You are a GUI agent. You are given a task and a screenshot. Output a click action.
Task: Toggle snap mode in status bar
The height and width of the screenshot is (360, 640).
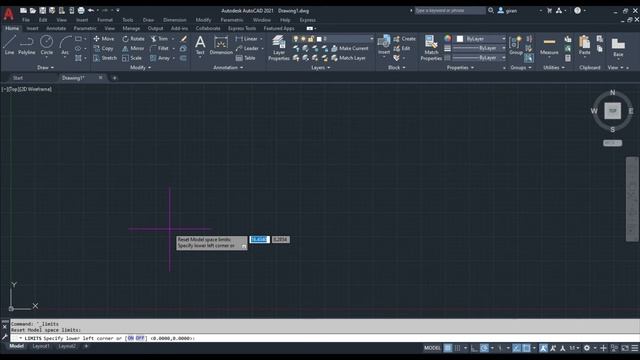458,348
